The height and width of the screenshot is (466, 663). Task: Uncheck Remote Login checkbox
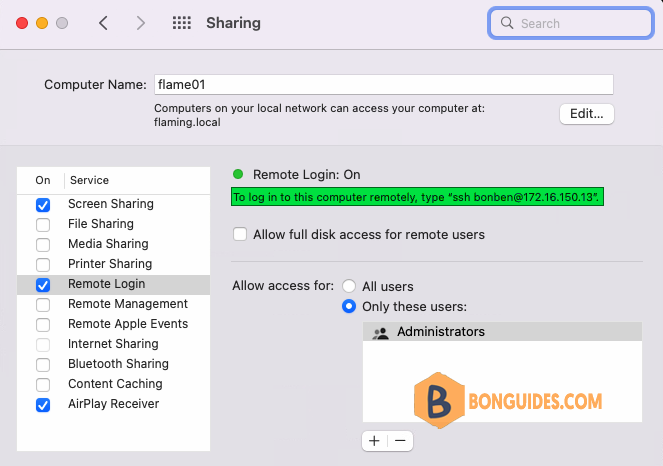point(43,285)
